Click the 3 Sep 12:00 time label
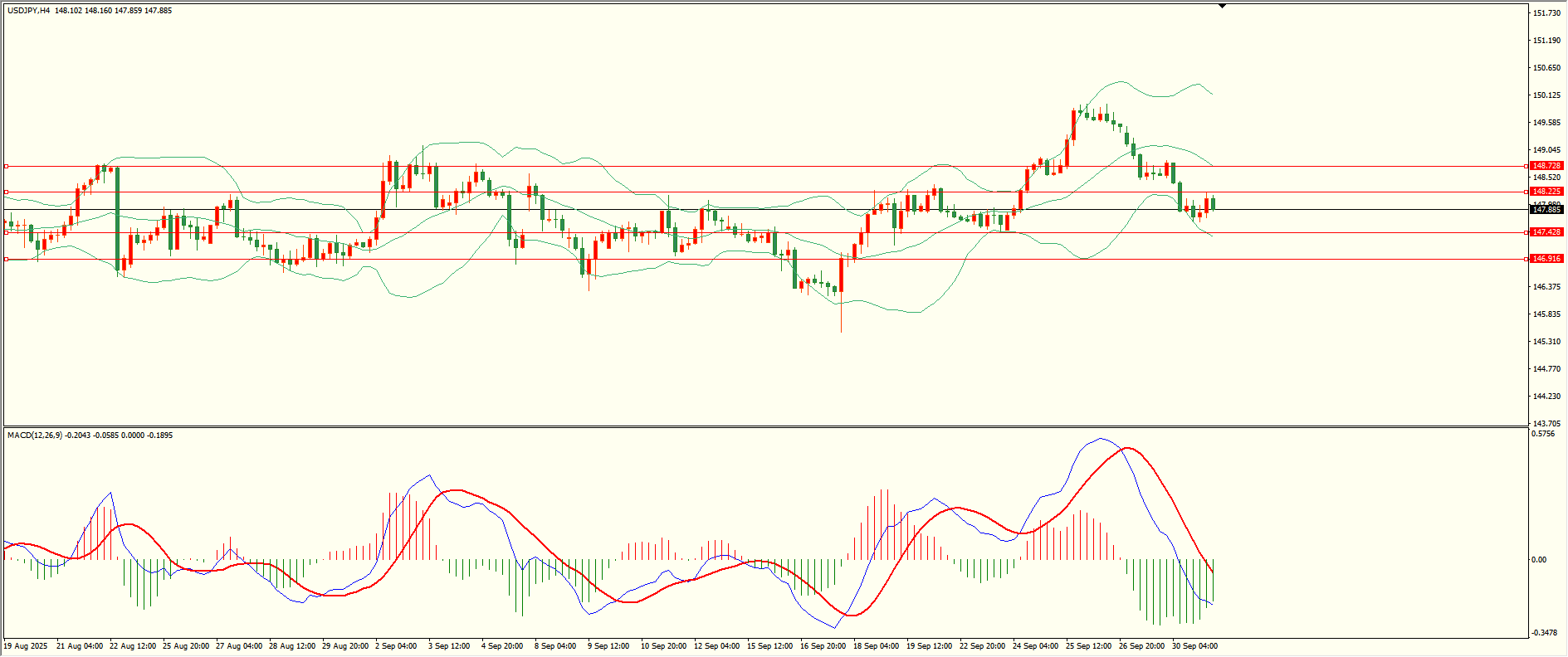The width and height of the screenshot is (1568, 657). coord(449,646)
